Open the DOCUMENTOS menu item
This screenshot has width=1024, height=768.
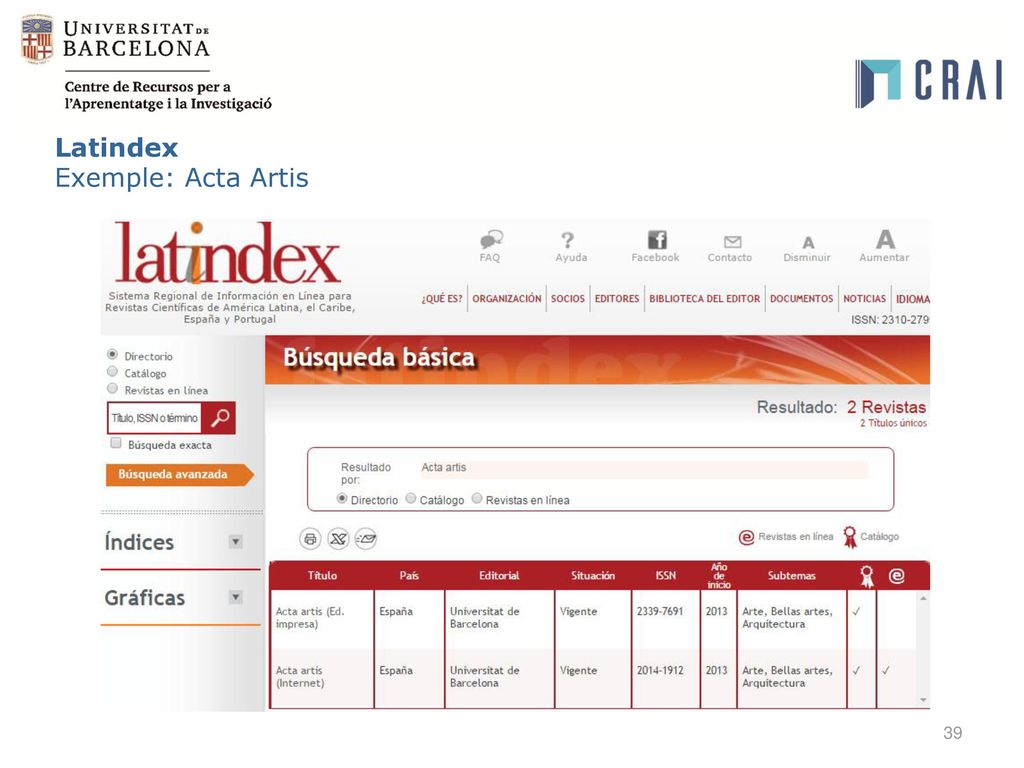click(x=801, y=298)
